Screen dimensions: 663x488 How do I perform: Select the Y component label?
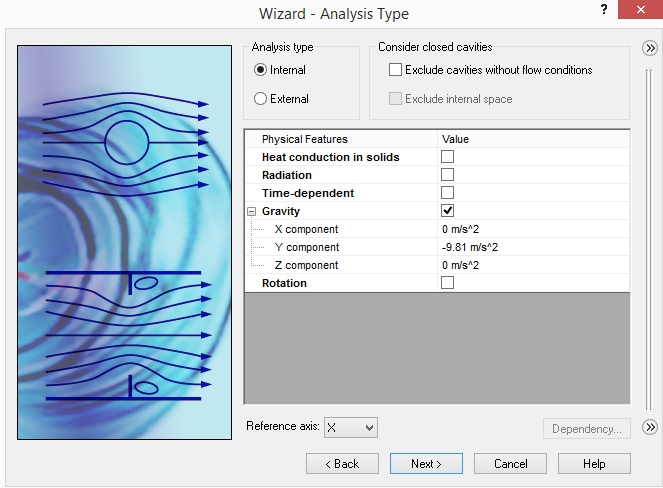[x=307, y=247]
